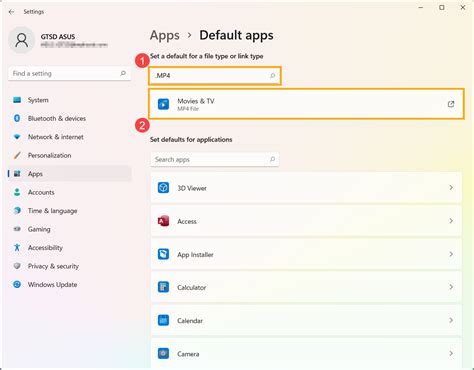
Task: Click the back arrow in Settings
Action: [x=11, y=12]
